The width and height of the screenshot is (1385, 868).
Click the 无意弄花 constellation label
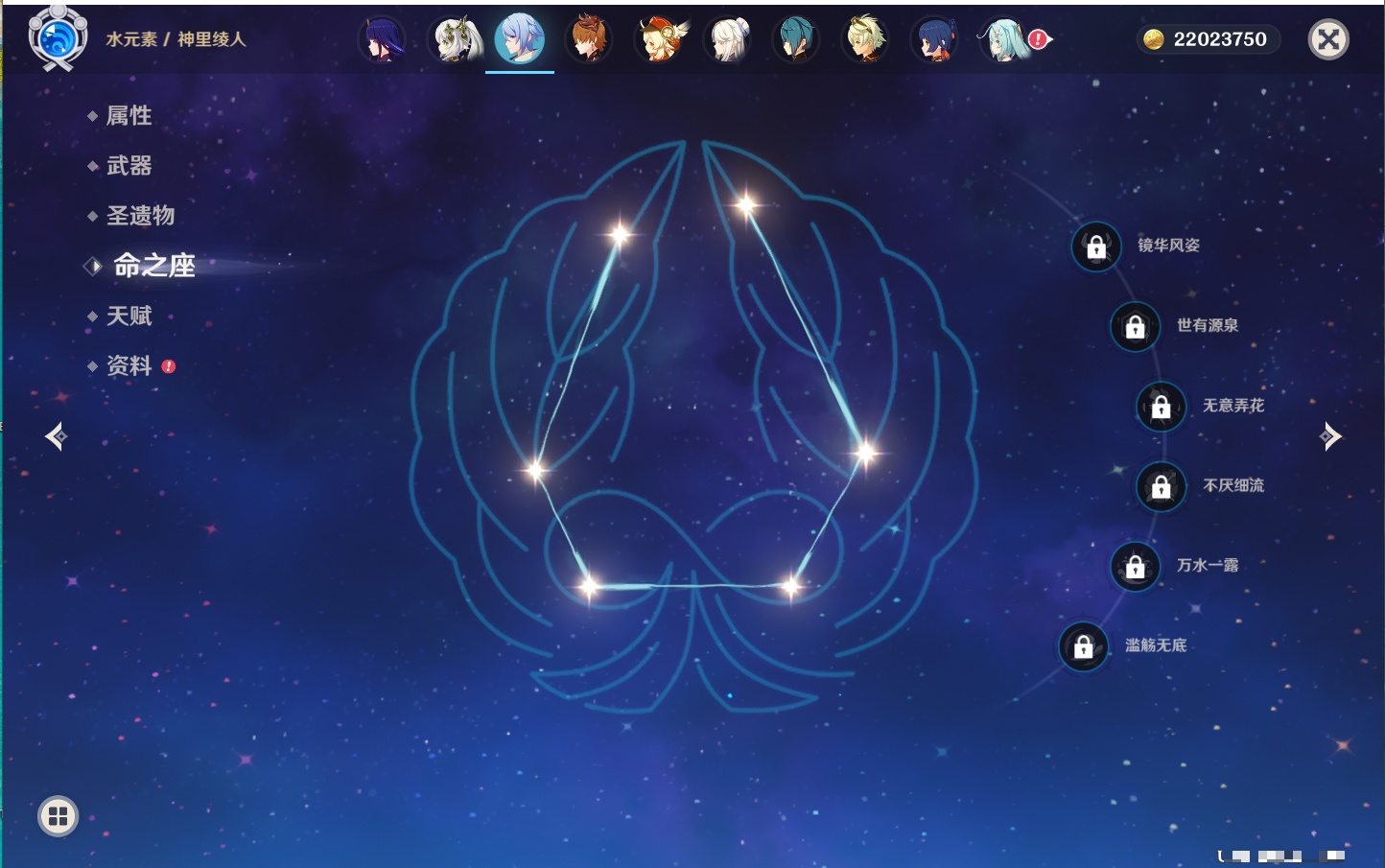click(x=1232, y=406)
